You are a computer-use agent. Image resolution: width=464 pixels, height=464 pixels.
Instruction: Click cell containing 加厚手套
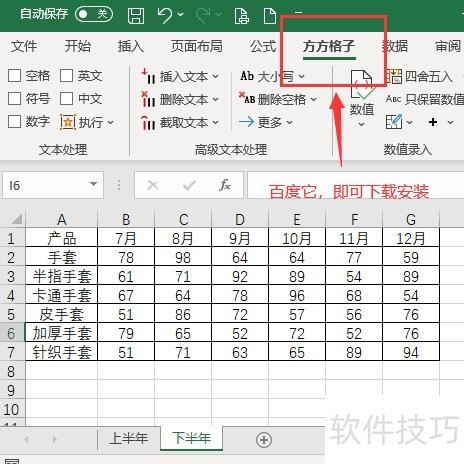pos(62,333)
